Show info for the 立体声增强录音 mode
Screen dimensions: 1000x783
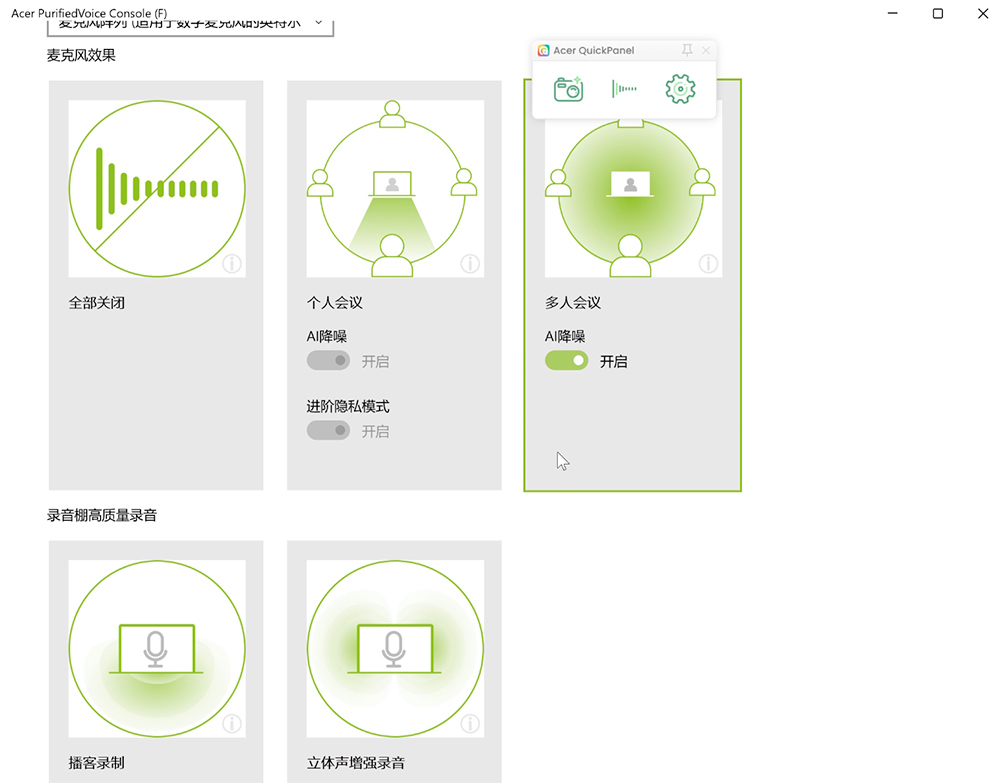tap(470, 724)
